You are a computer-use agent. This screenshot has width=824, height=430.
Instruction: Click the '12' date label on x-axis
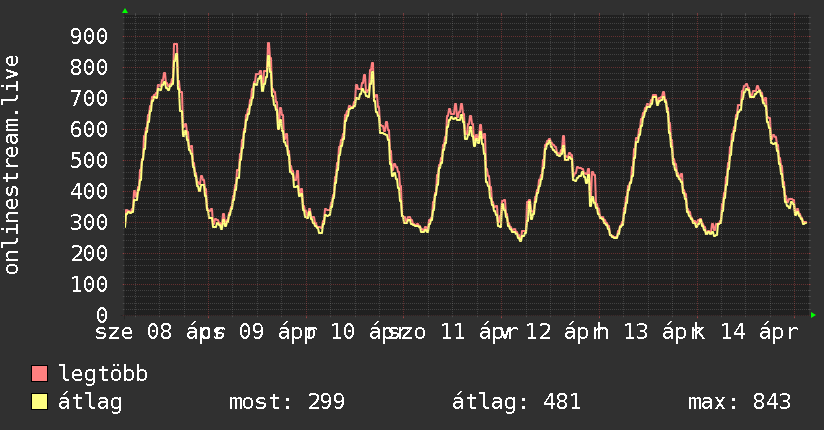coord(538,332)
